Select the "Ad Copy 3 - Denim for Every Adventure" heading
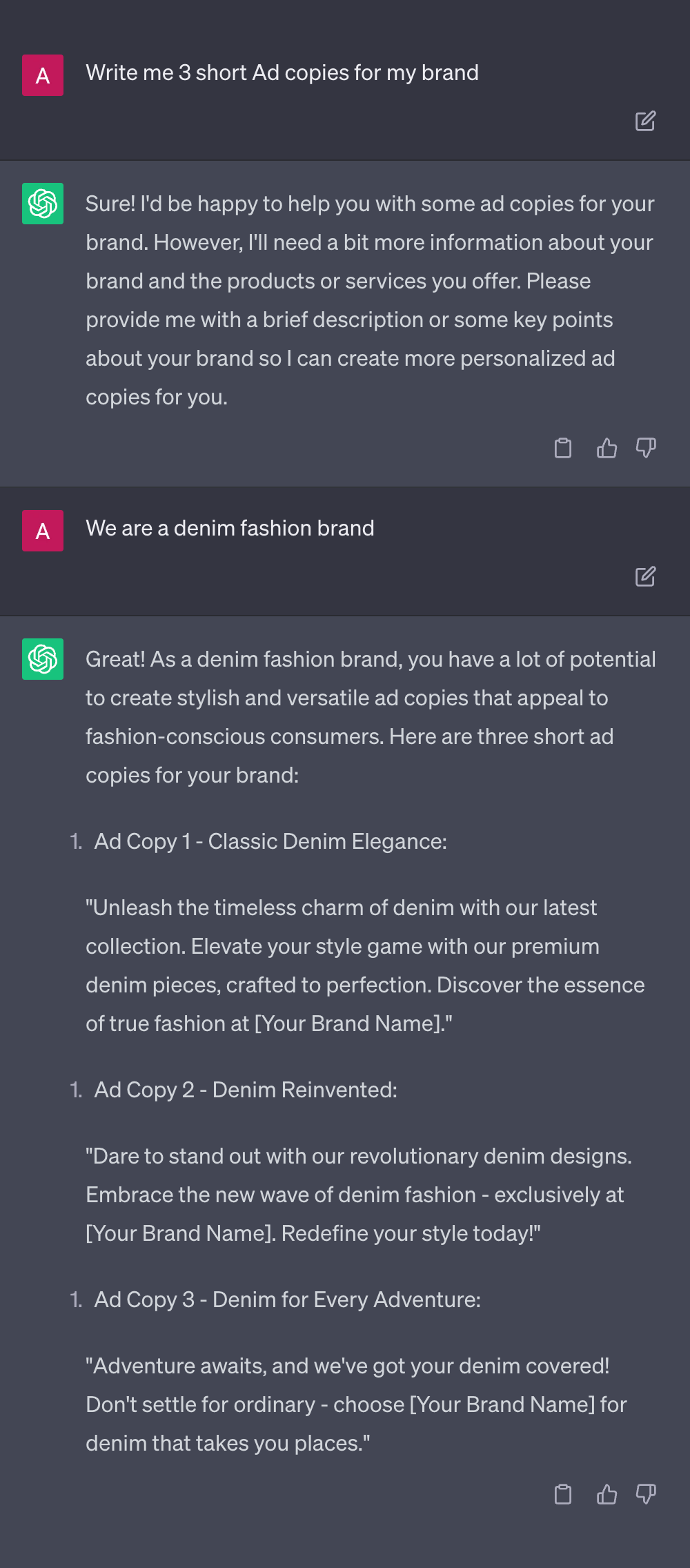Viewport: 690px width, 1568px height. tap(287, 1300)
